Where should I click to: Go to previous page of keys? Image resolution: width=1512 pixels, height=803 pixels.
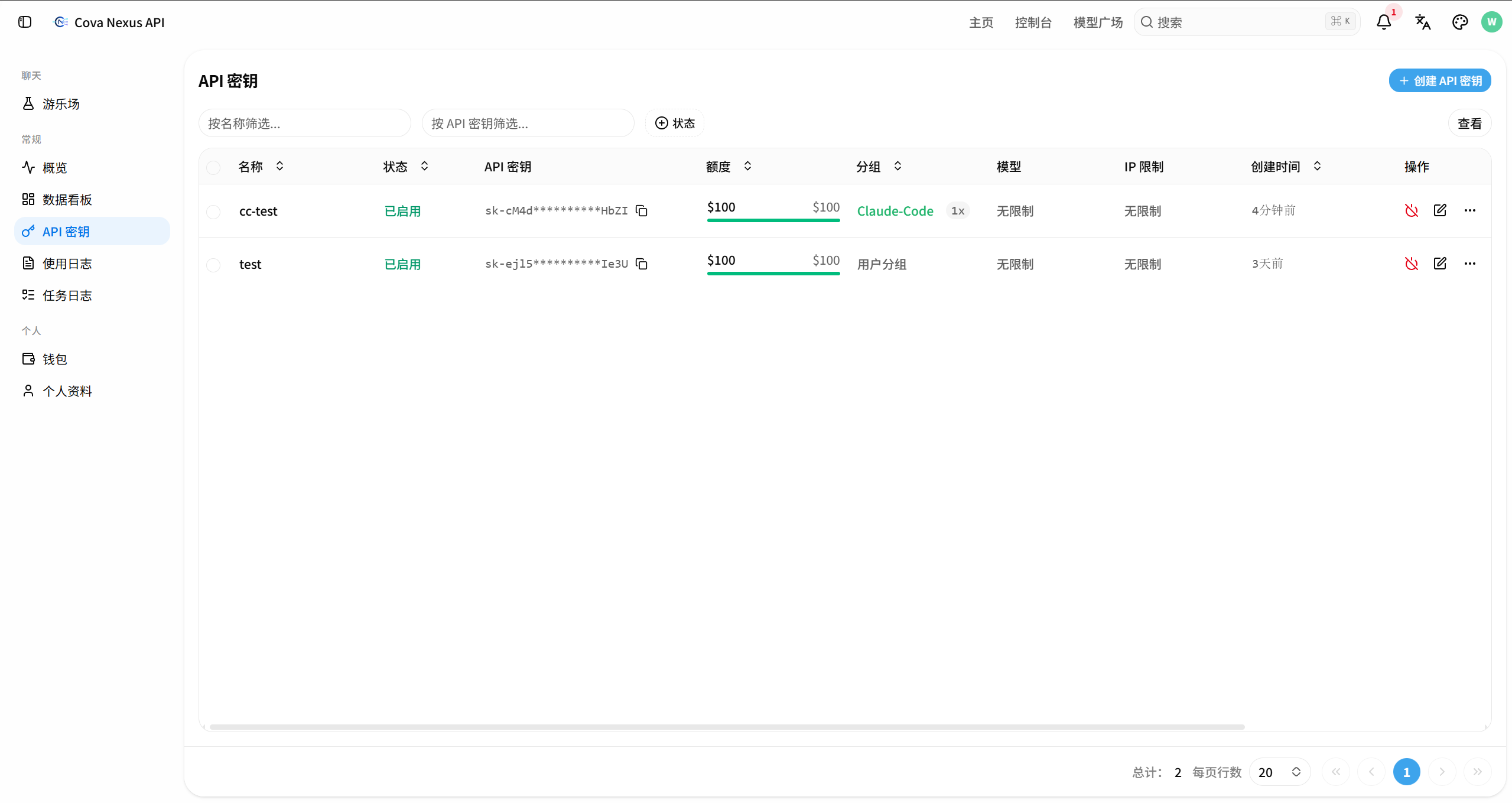[1371, 772]
